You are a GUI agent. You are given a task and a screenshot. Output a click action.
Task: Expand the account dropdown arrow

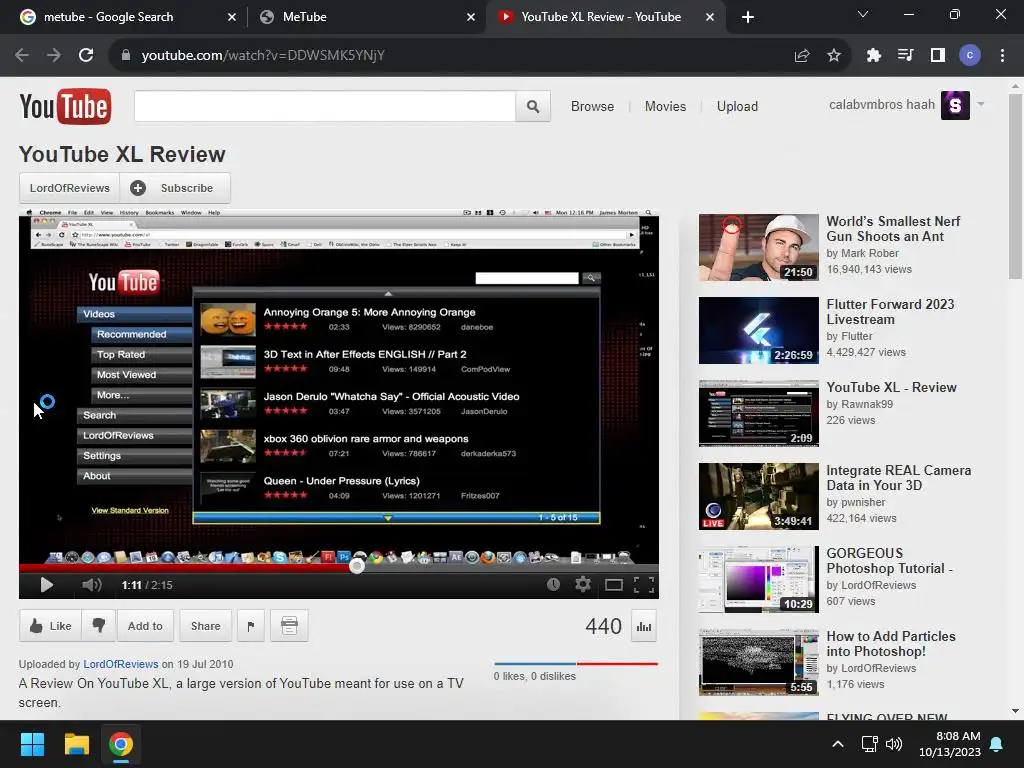(x=980, y=104)
